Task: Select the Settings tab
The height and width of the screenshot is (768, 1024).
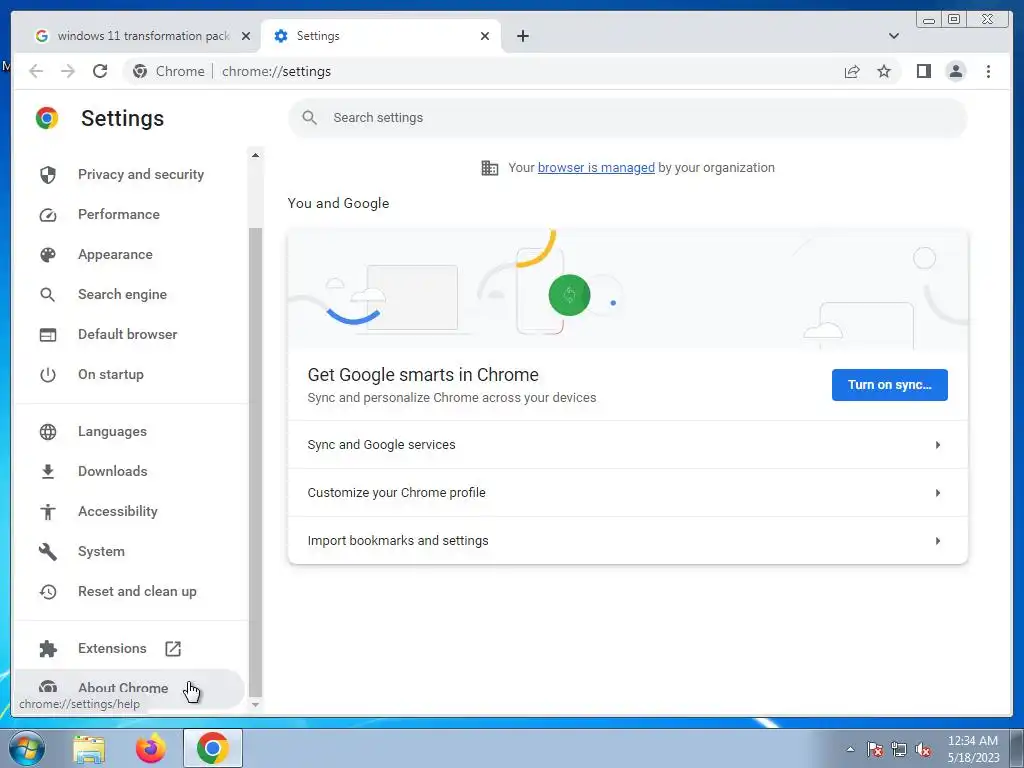Action: coord(381,36)
